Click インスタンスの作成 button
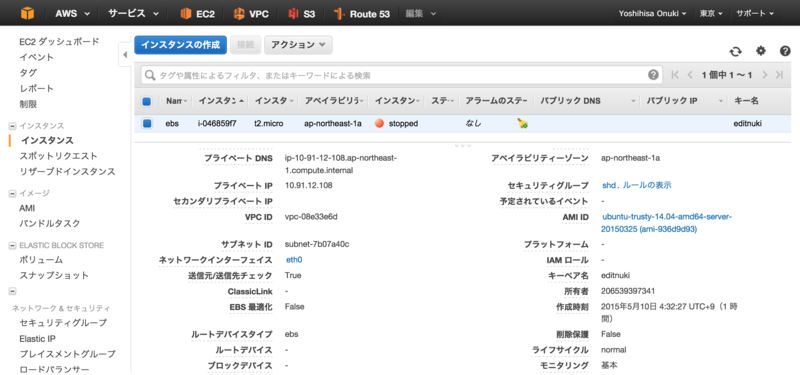This screenshot has height=375, width=800. point(180,45)
